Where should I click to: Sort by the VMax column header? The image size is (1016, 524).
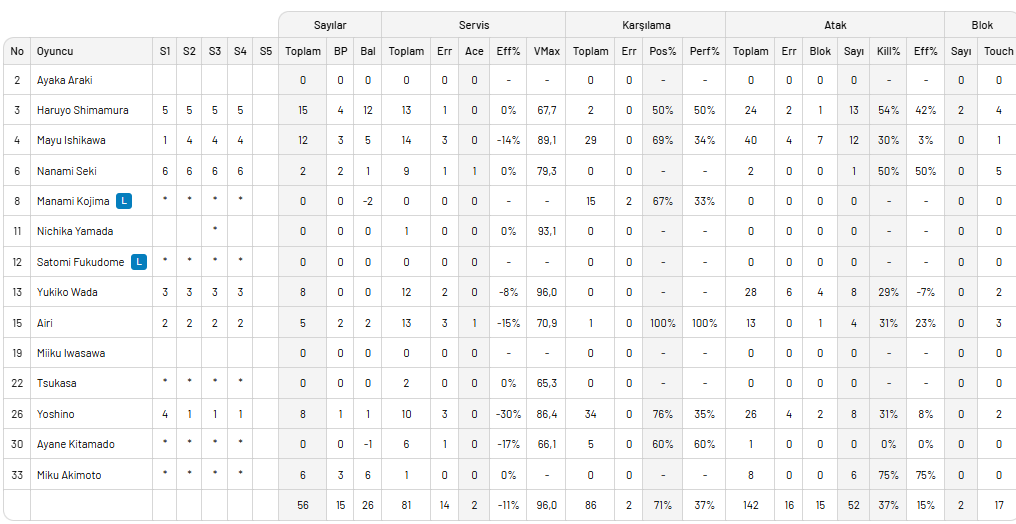pyautogui.click(x=548, y=51)
